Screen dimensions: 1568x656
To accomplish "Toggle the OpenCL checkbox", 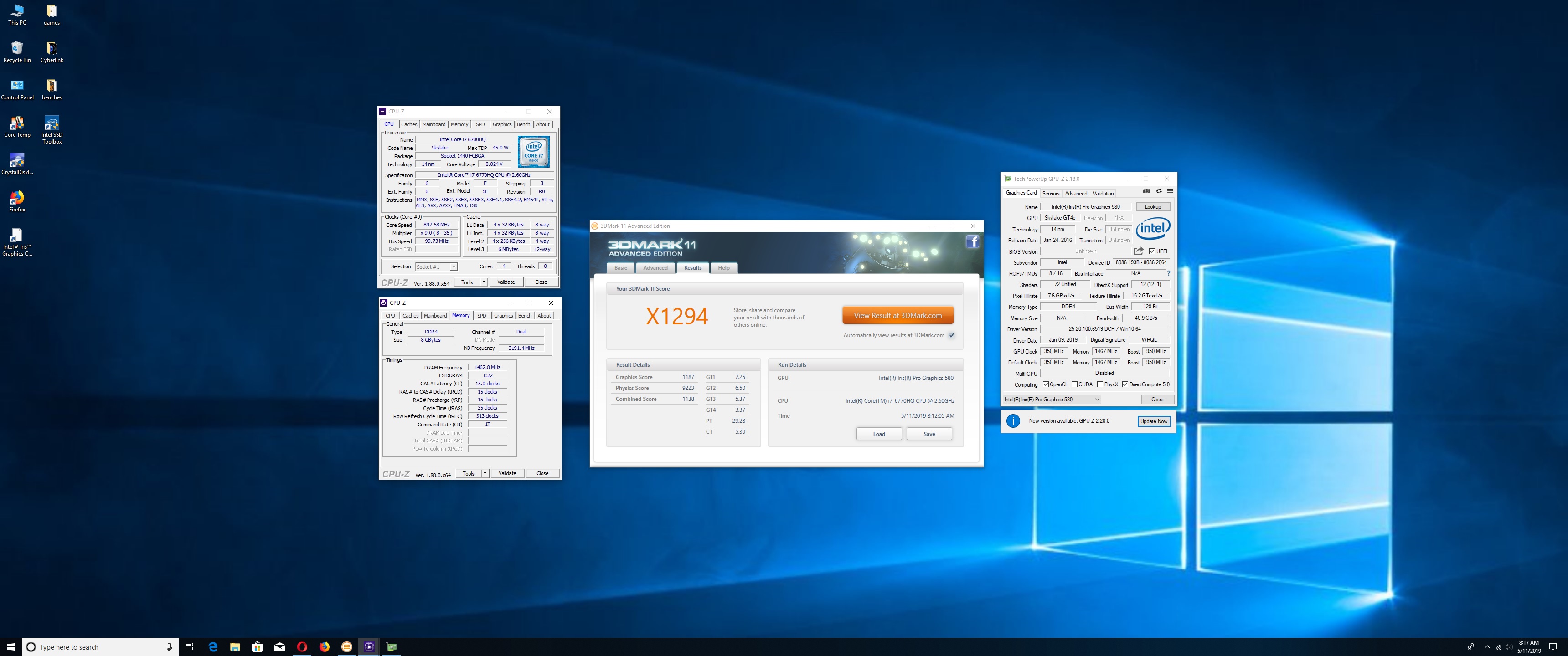I will pyautogui.click(x=1046, y=384).
